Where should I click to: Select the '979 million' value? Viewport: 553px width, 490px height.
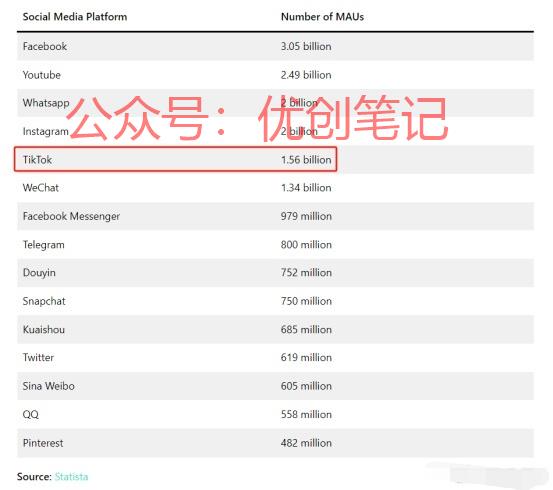[x=306, y=216]
